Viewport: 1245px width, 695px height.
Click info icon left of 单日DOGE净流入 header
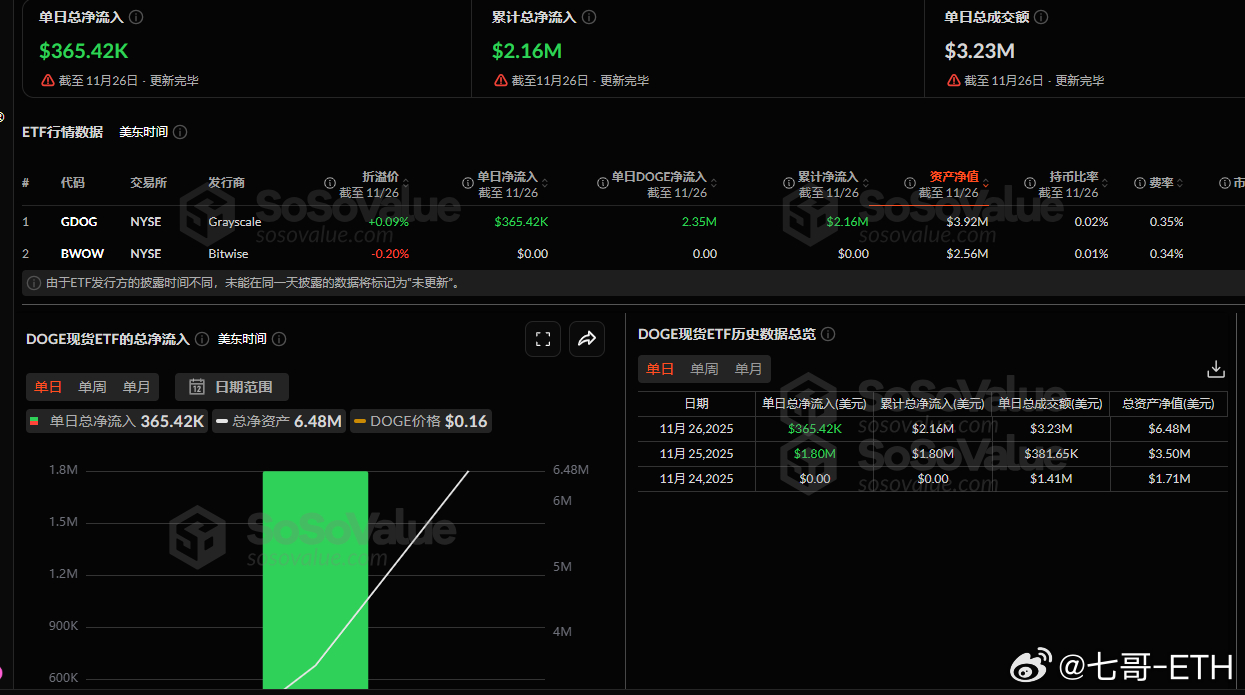603,183
